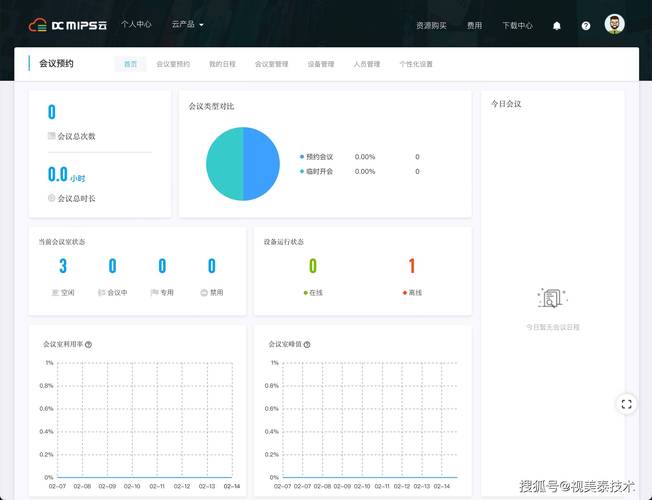Switch to the 个性化设置 tab
The image size is (652, 500).
416,64
